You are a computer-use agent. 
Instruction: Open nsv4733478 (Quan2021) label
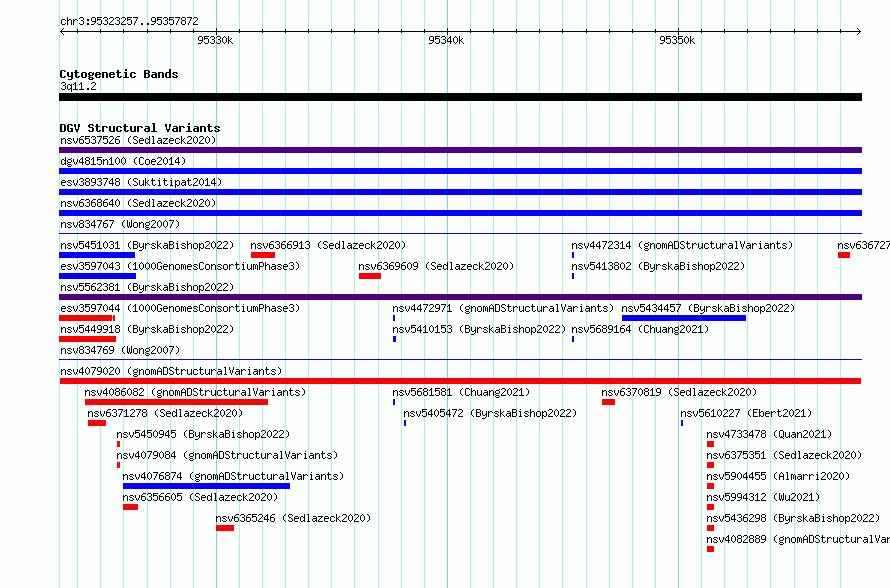click(x=769, y=434)
